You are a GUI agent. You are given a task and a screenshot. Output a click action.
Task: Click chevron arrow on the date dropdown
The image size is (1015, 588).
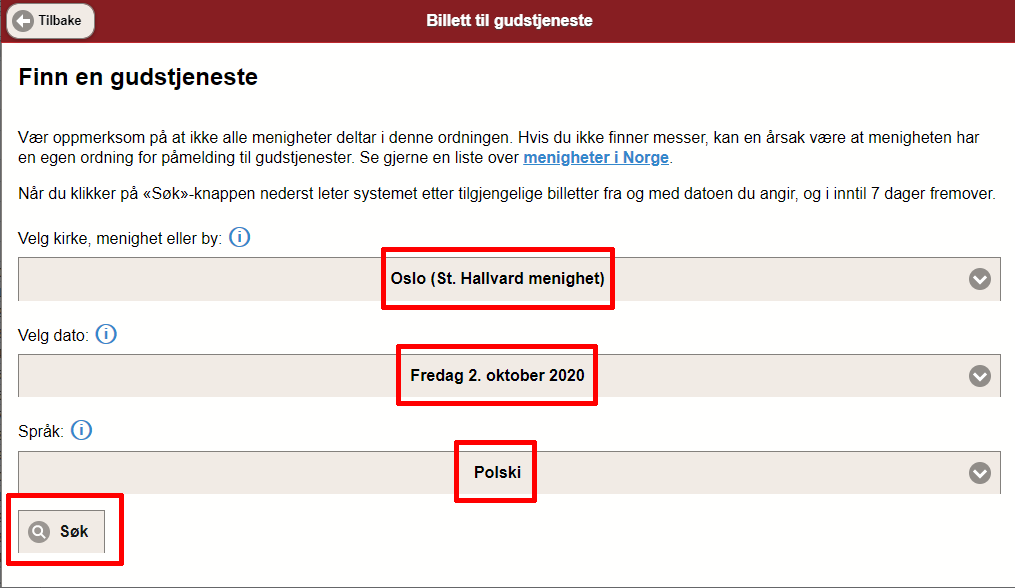tap(979, 376)
